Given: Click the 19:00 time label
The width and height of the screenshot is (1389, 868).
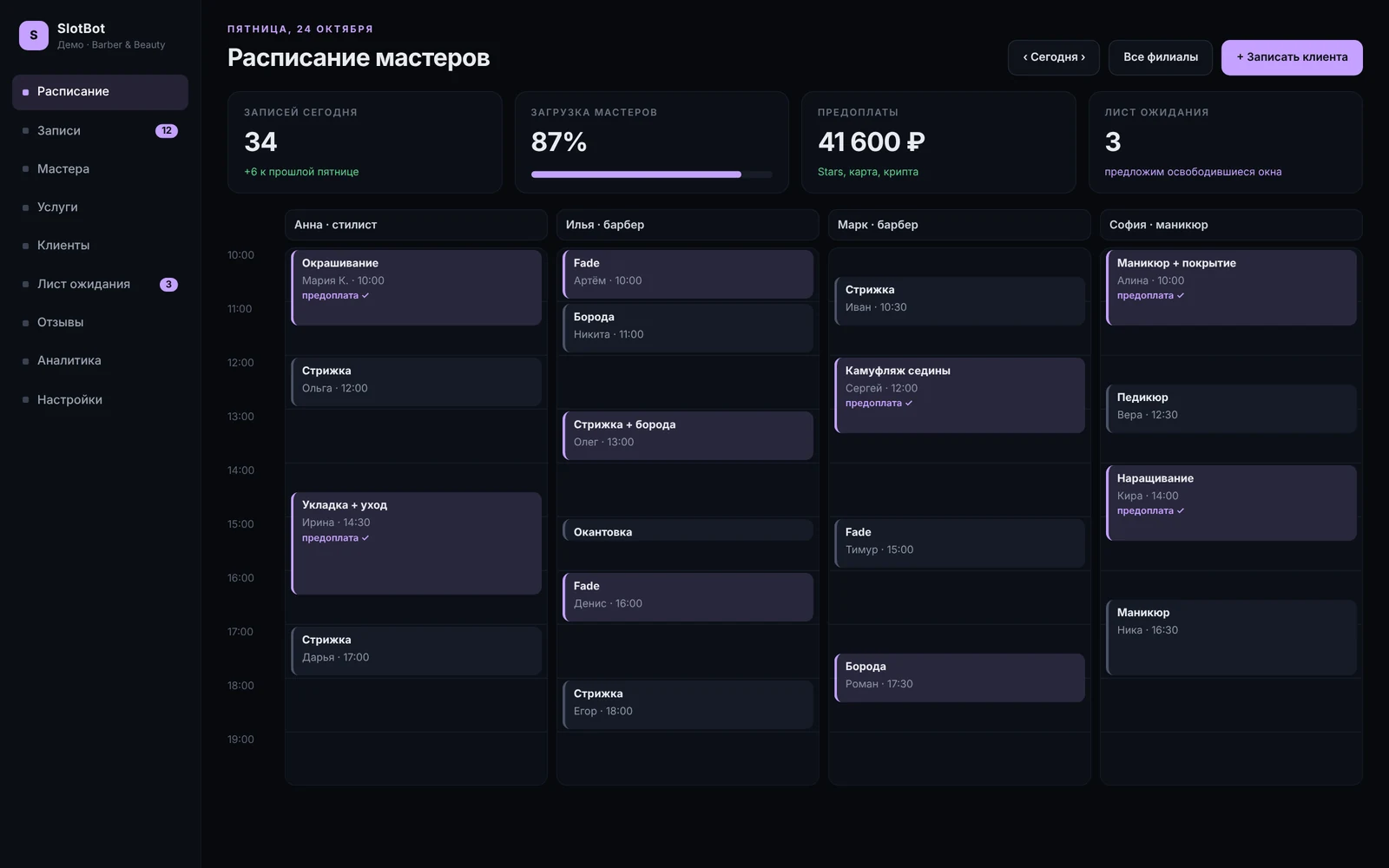Looking at the screenshot, I should point(240,740).
